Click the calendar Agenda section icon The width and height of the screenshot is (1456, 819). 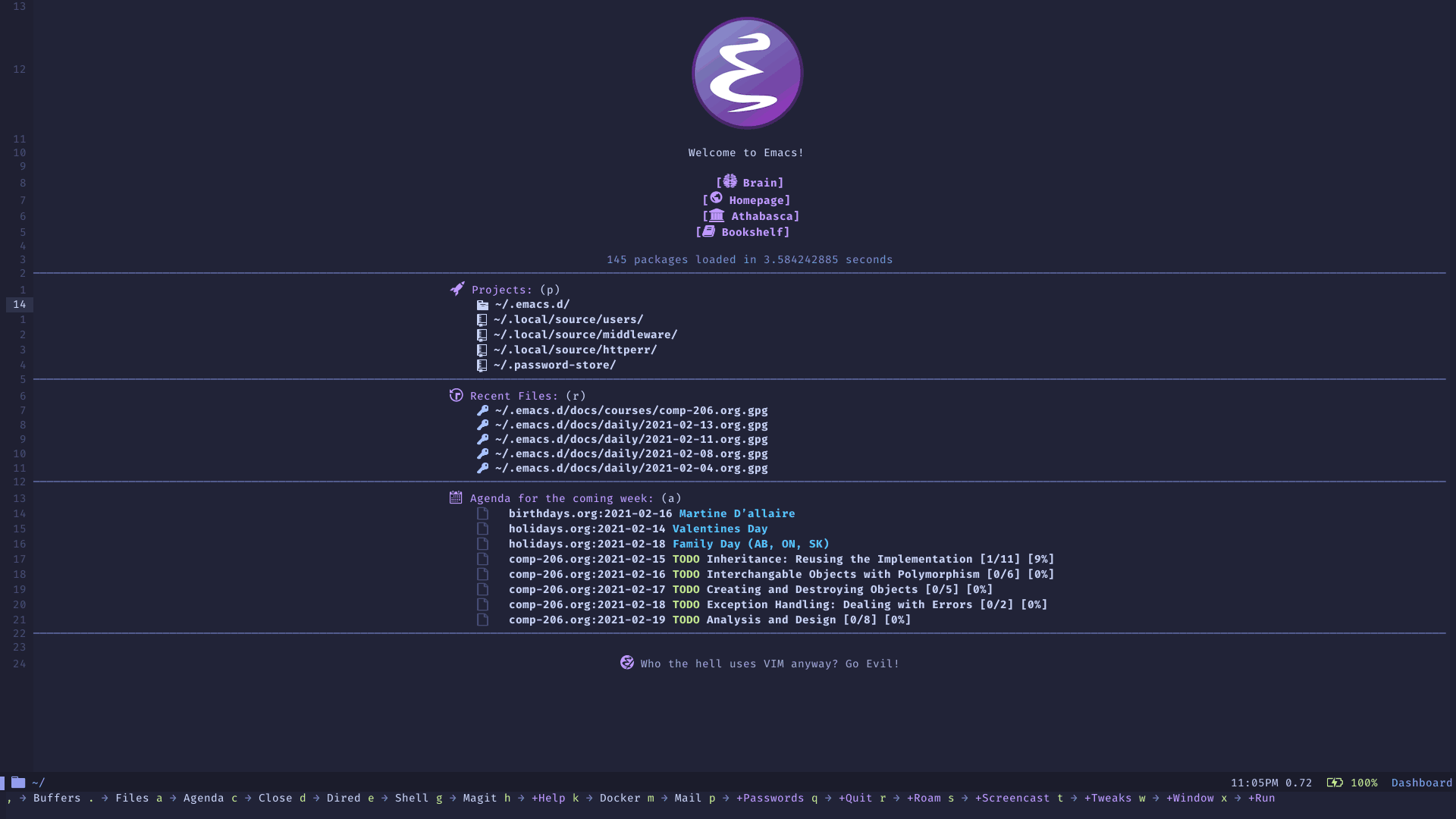pos(455,498)
